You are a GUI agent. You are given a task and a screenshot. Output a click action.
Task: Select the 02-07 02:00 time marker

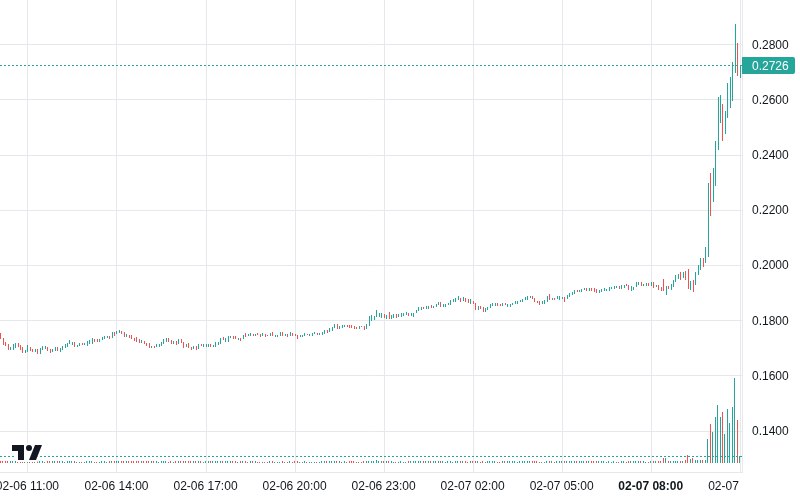point(473,486)
